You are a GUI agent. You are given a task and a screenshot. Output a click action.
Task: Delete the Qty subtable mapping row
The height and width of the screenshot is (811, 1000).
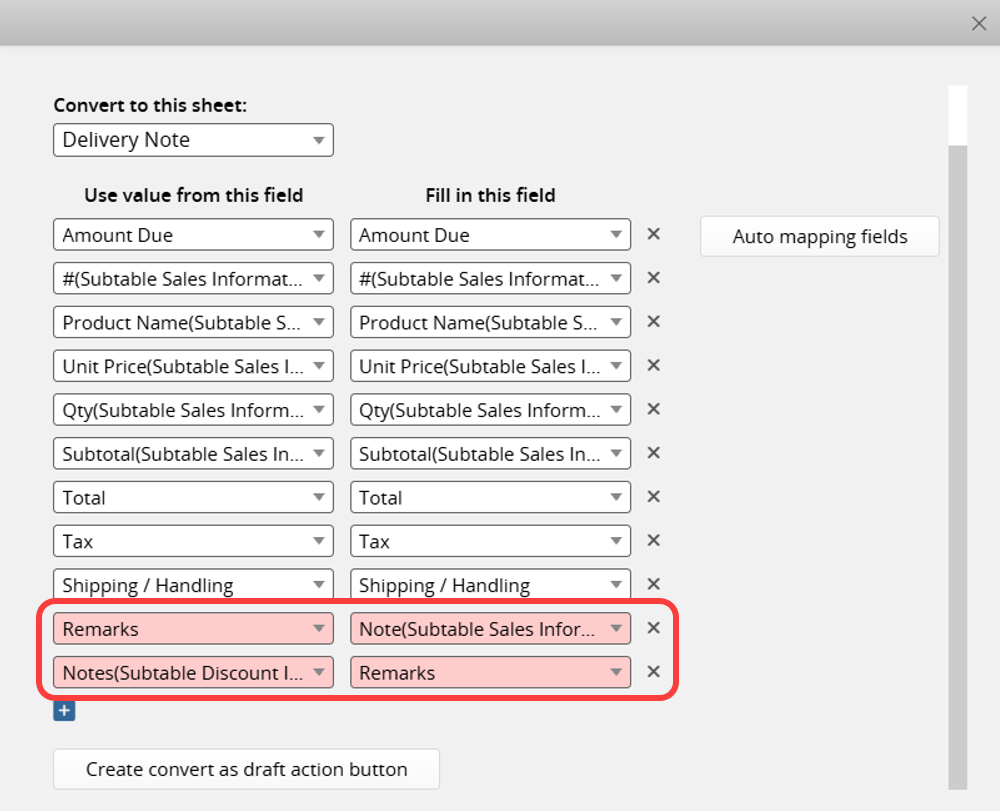click(653, 409)
